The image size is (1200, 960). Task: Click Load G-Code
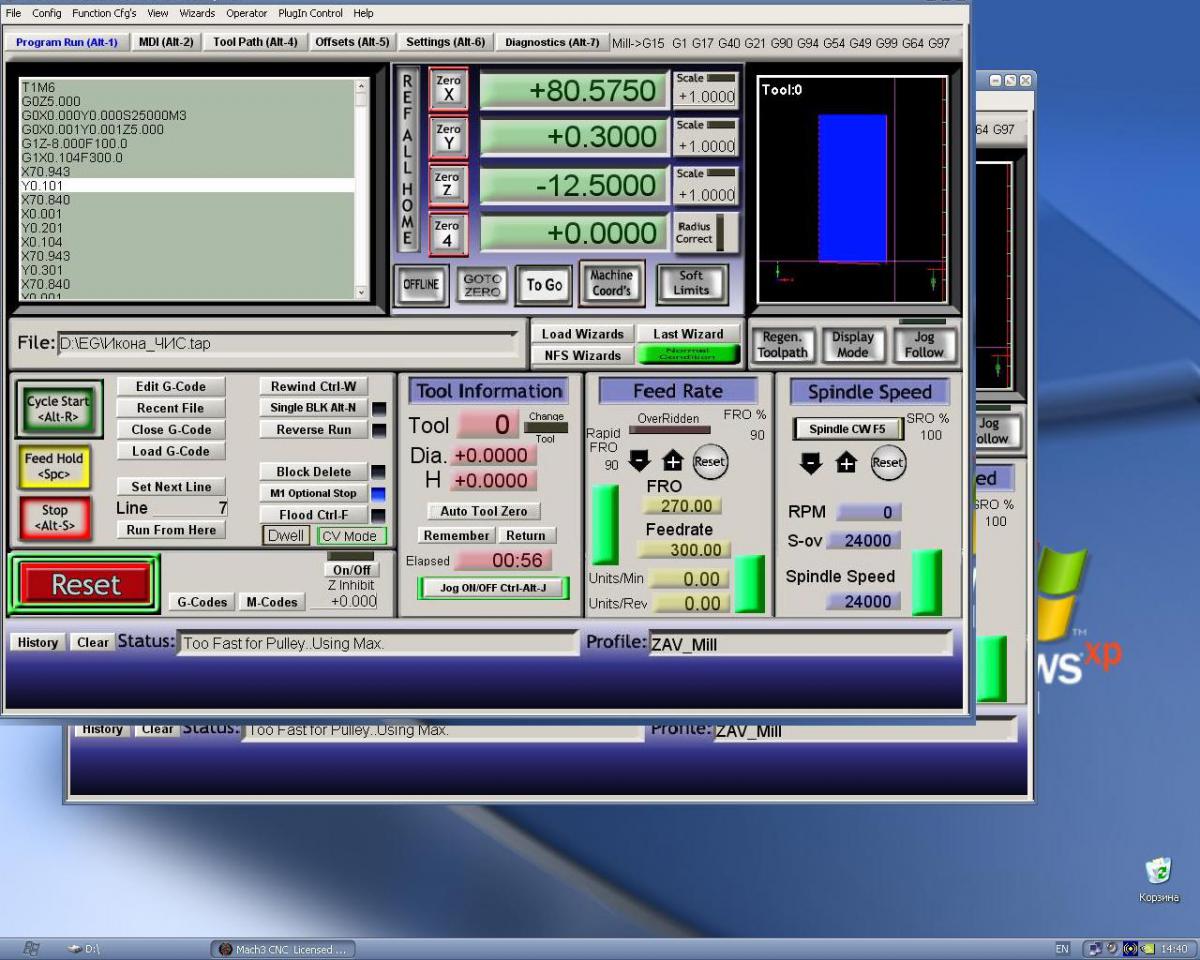[x=170, y=451]
